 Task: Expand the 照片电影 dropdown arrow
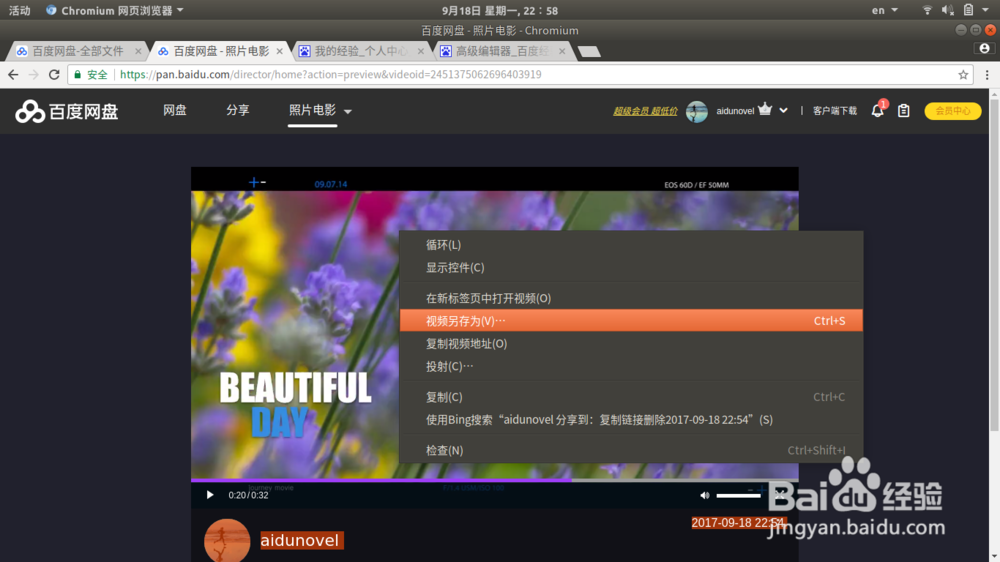[x=348, y=112]
